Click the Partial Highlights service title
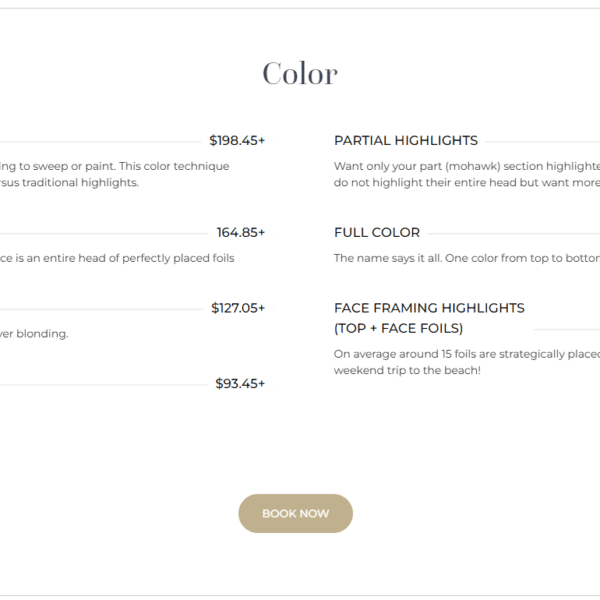Image resolution: width=600 pixels, height=600 pixels. [406, 141]
